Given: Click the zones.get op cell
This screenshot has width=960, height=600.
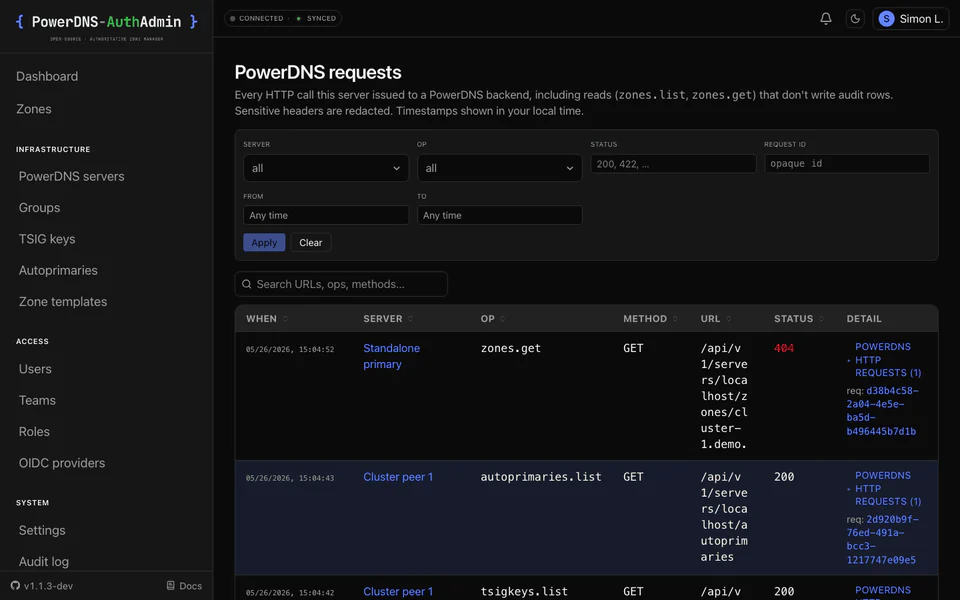Looking at the screenshot, I should coord(511,348).
